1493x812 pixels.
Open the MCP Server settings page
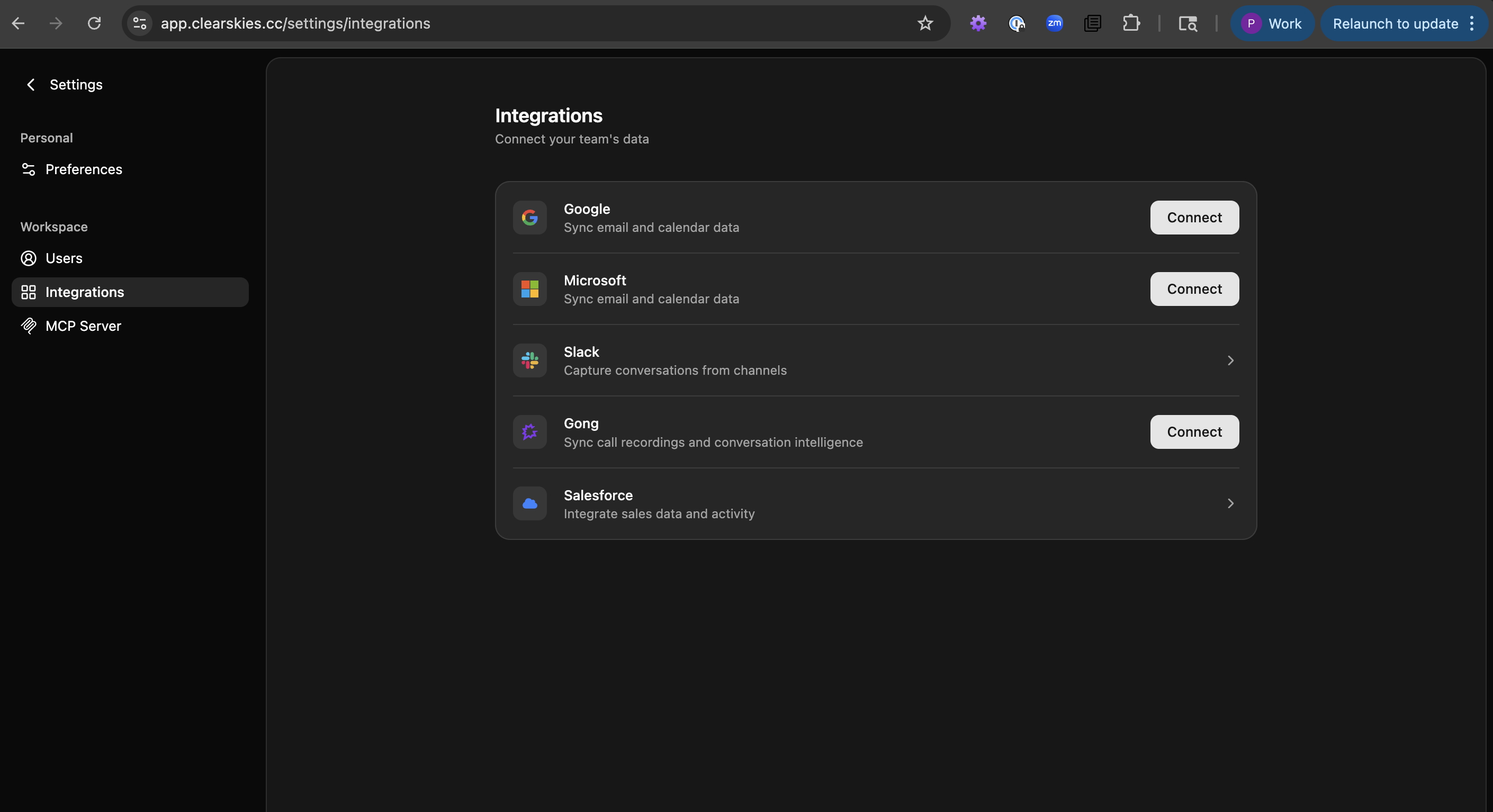(83, 326)
